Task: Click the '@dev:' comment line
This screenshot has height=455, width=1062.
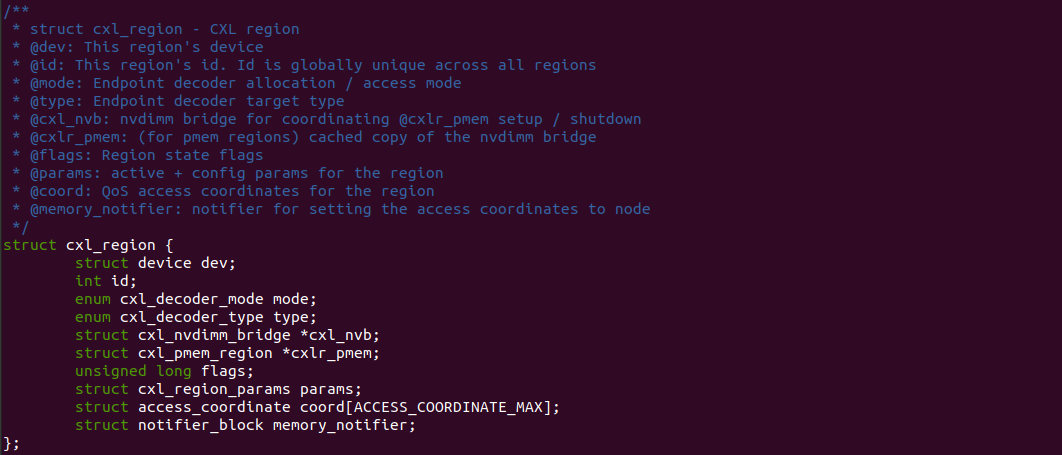Action: click(x=138, y=47)
